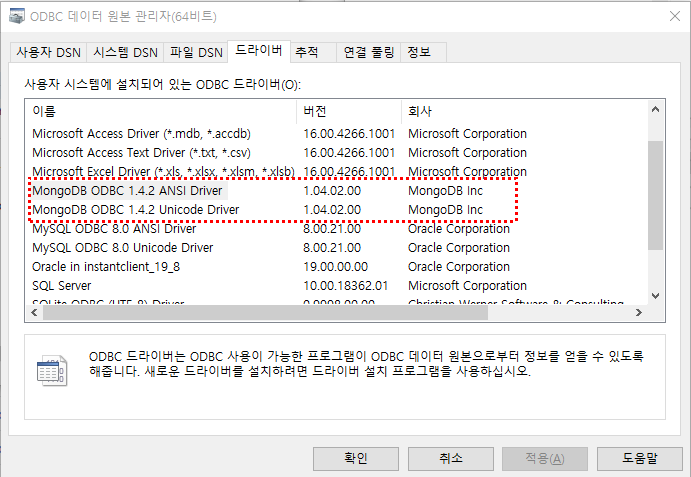Close the ODBC administrator window

pos(675,16)
